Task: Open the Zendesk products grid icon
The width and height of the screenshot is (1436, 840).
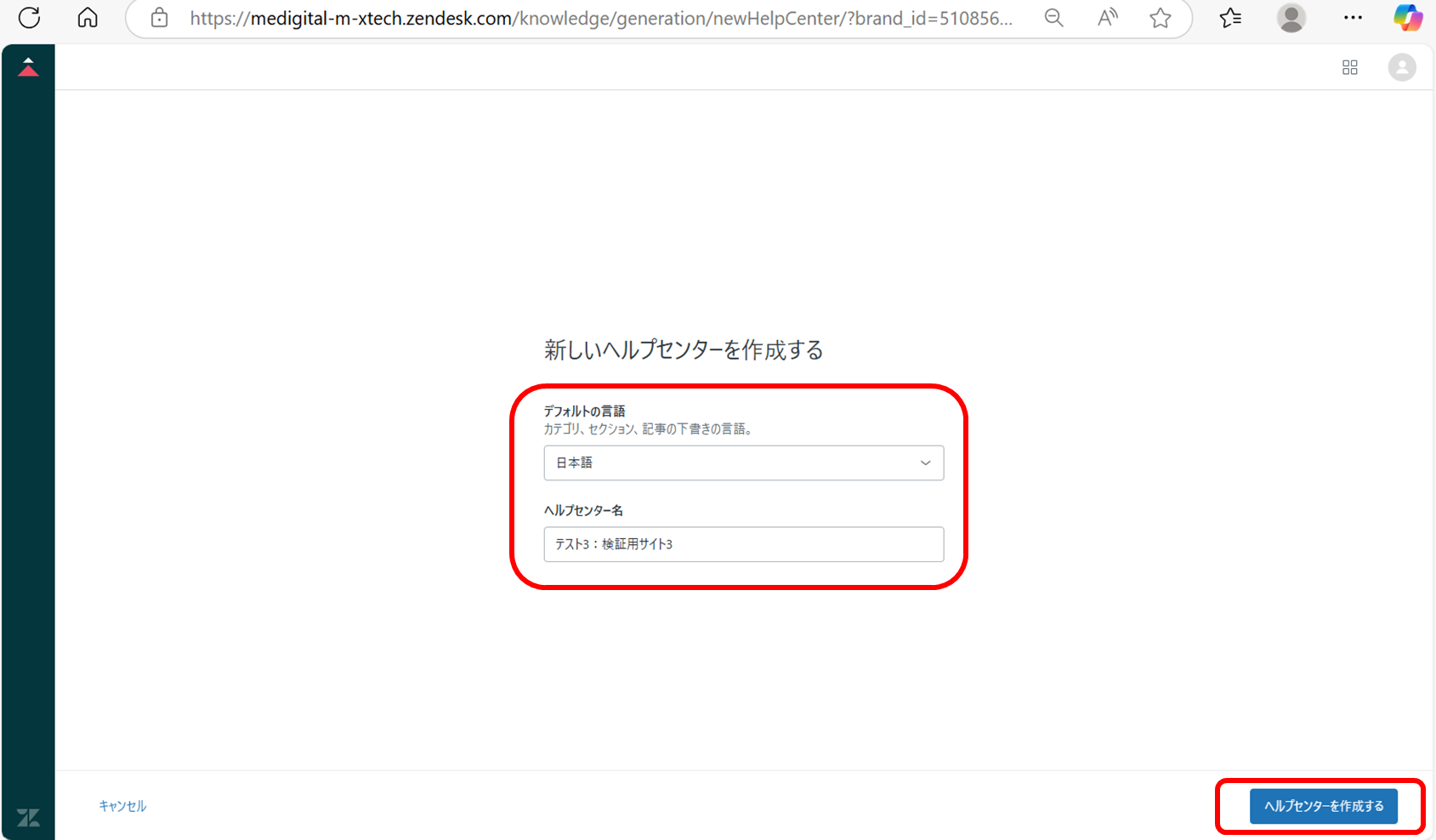Action: [x=1349, y=67]
